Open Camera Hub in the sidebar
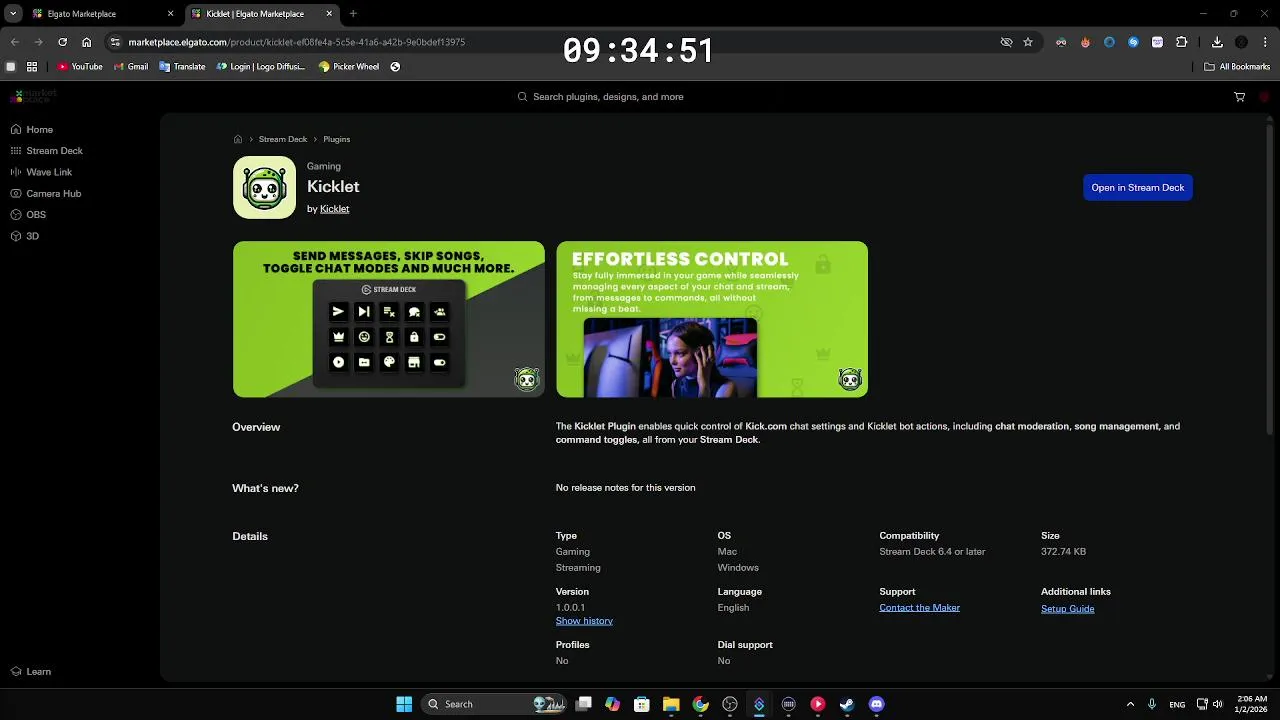This screenshot has height=720, width=1280. coord(46,193)
